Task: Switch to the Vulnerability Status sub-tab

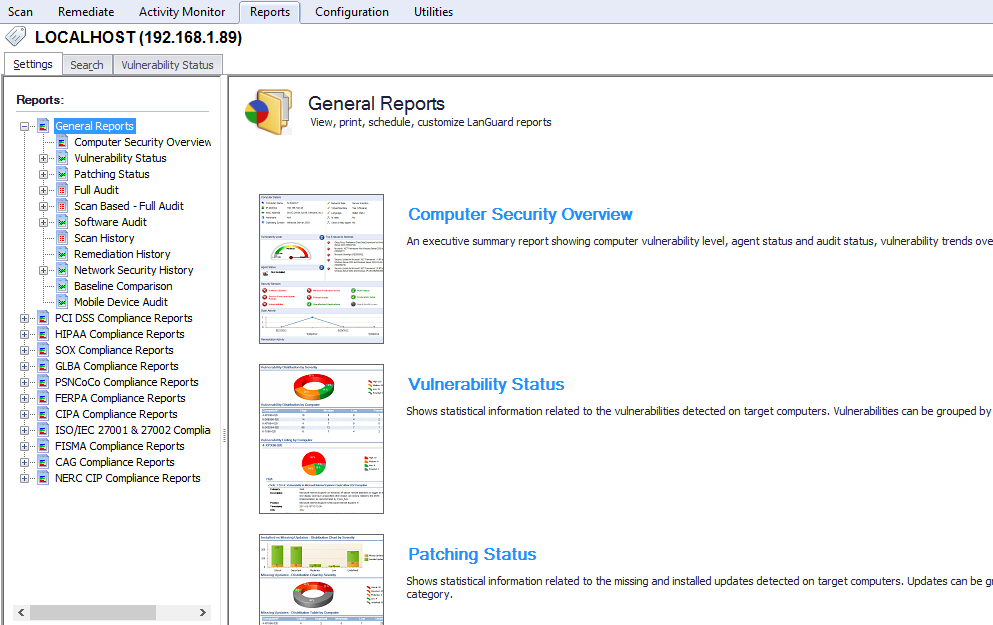Action: (x=167, y=65)
